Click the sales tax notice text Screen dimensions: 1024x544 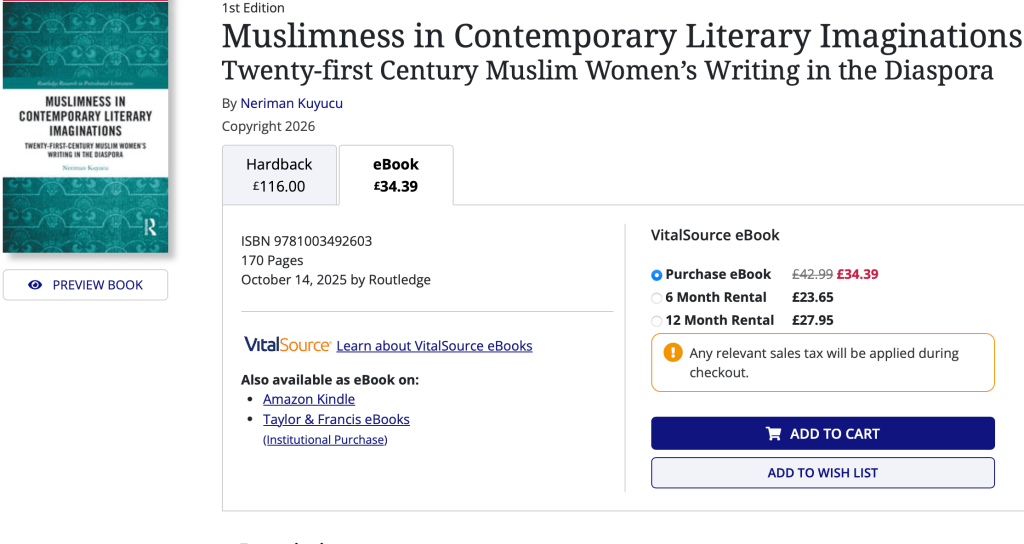(x=823, y=362)
